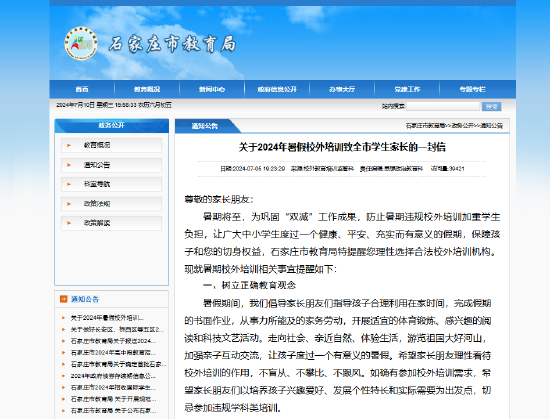550x419 pixels.
Task: Open the 教育概况 item in top navigation
Action: point(147,89)
